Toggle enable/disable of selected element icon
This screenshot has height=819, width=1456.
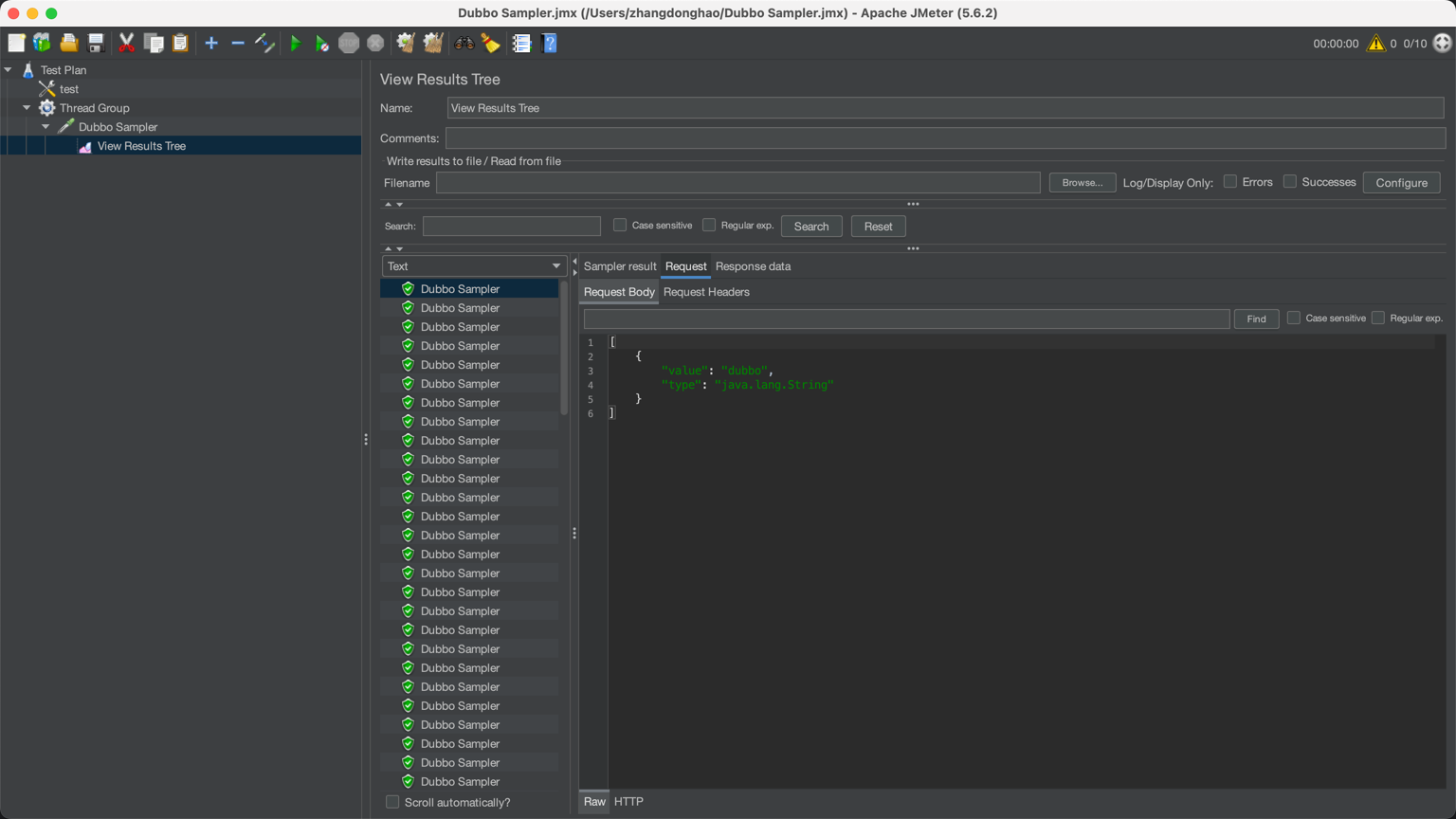click(x=265, y=43)
